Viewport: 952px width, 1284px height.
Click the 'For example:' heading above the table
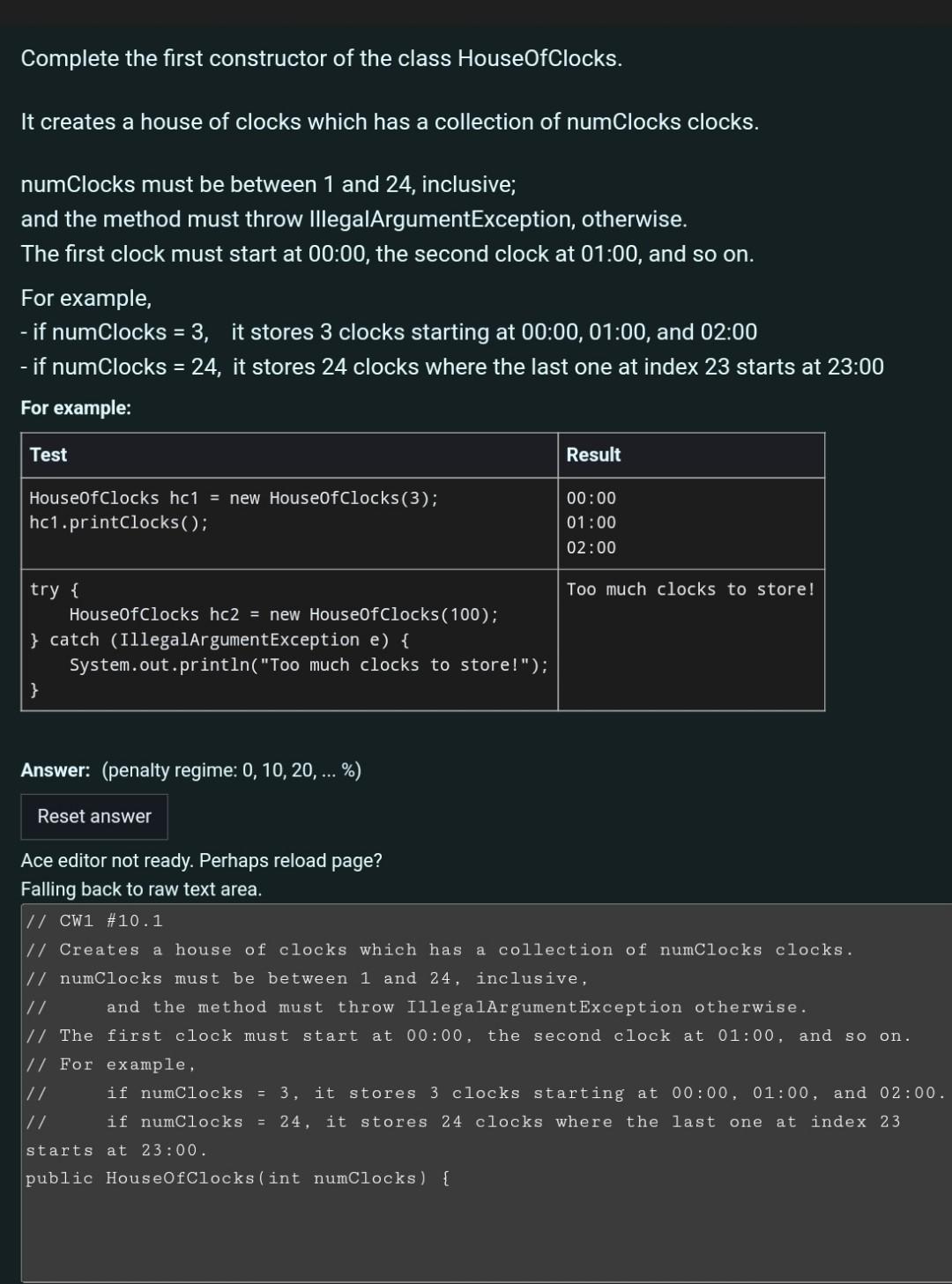(75, 407)
